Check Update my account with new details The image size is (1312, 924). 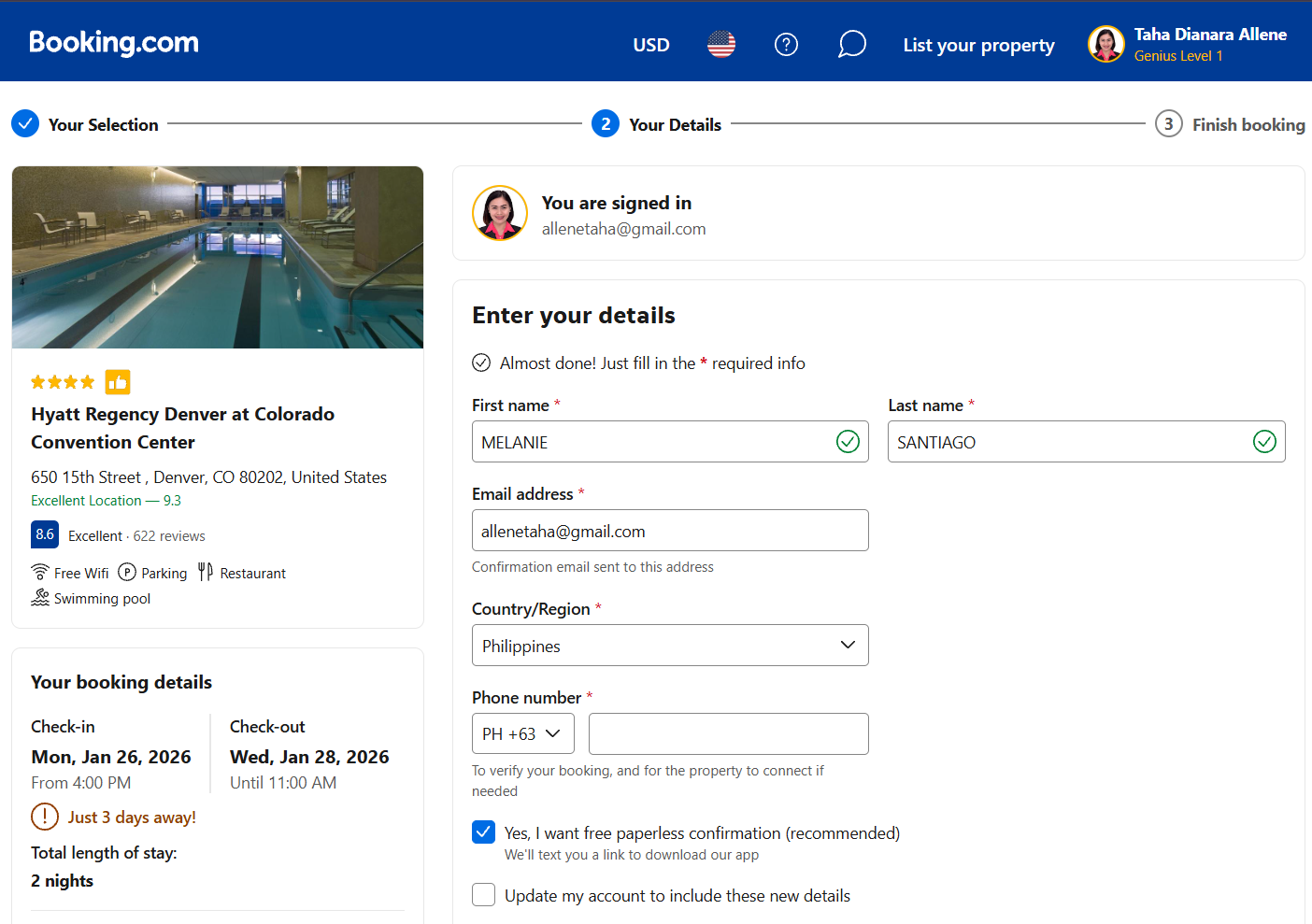pyautogui.click(x=484, y=895)
